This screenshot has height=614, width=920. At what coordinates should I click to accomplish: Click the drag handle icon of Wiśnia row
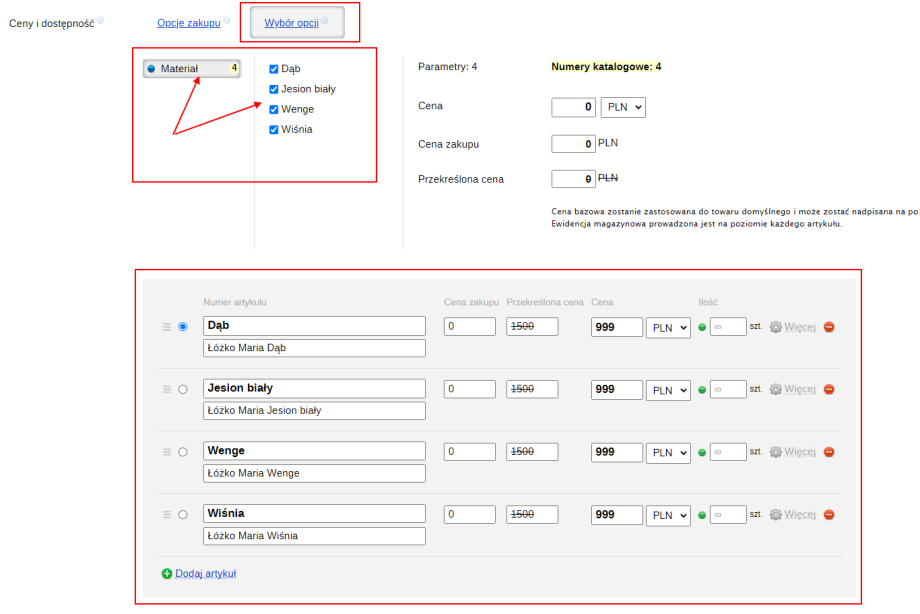pos(167,515)
